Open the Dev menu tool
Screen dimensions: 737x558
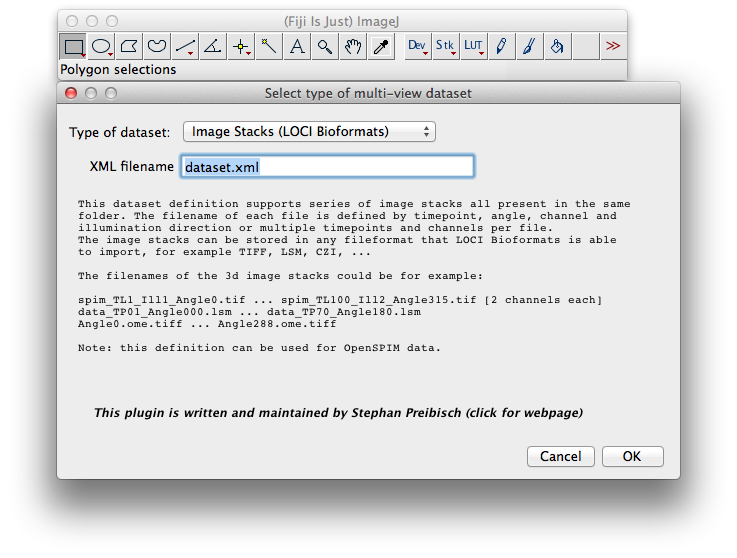[417, 46]
